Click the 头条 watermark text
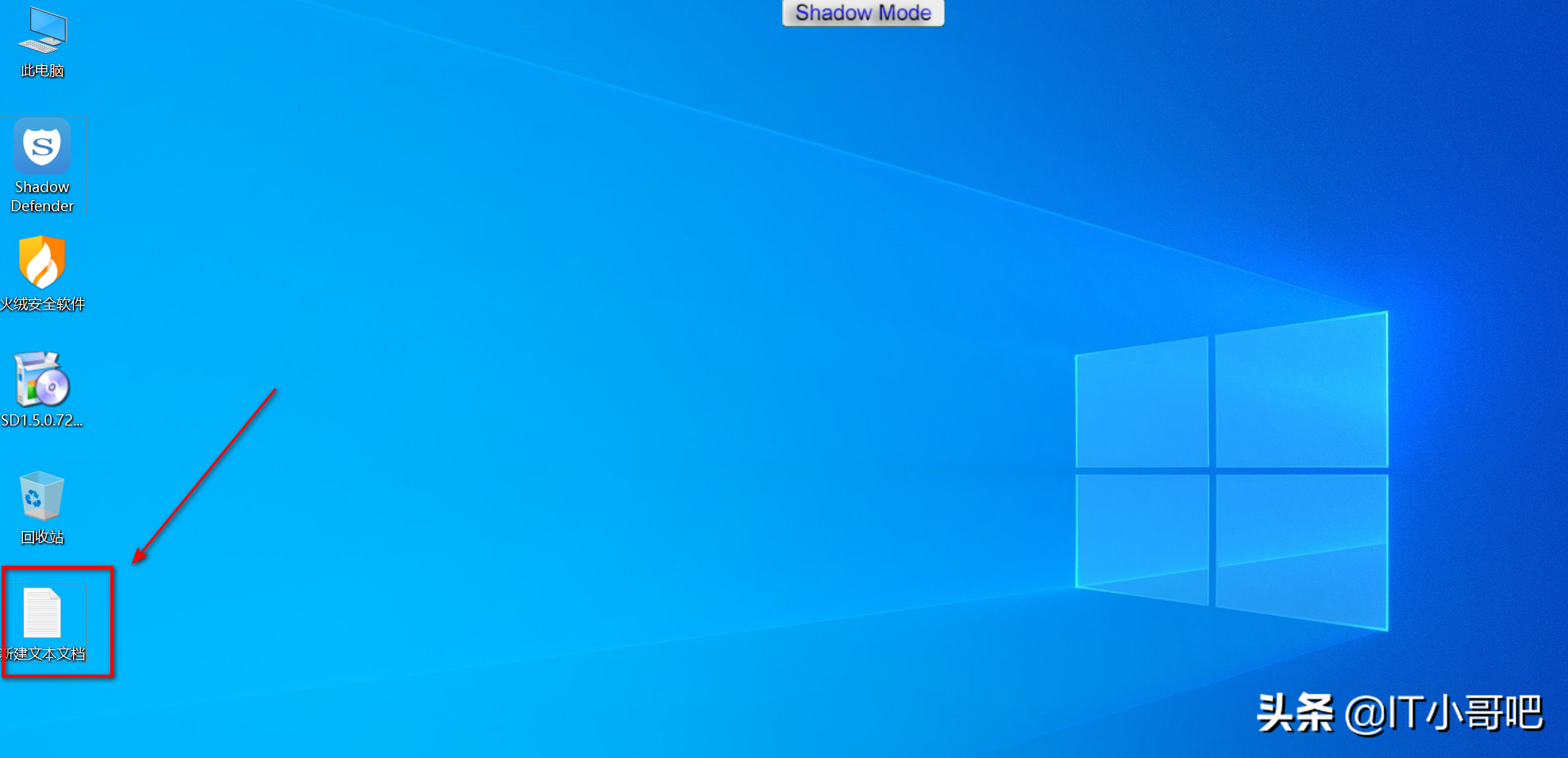The image size is (1568, 758). click(1295, 713)
